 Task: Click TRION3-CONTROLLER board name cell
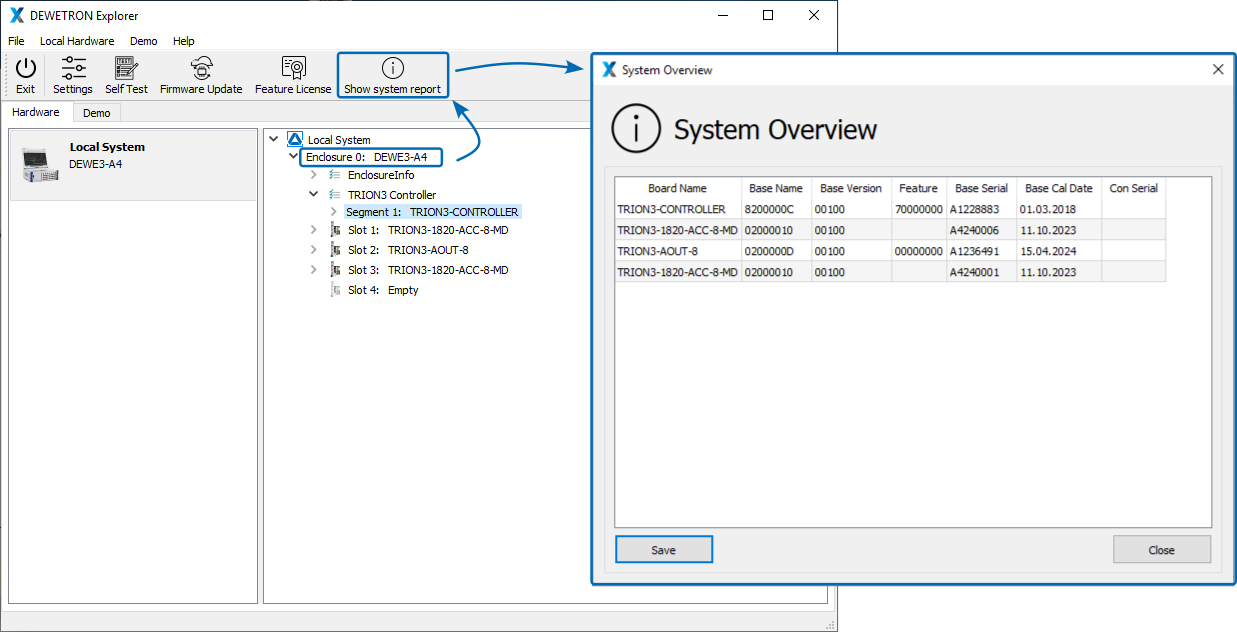678,209
